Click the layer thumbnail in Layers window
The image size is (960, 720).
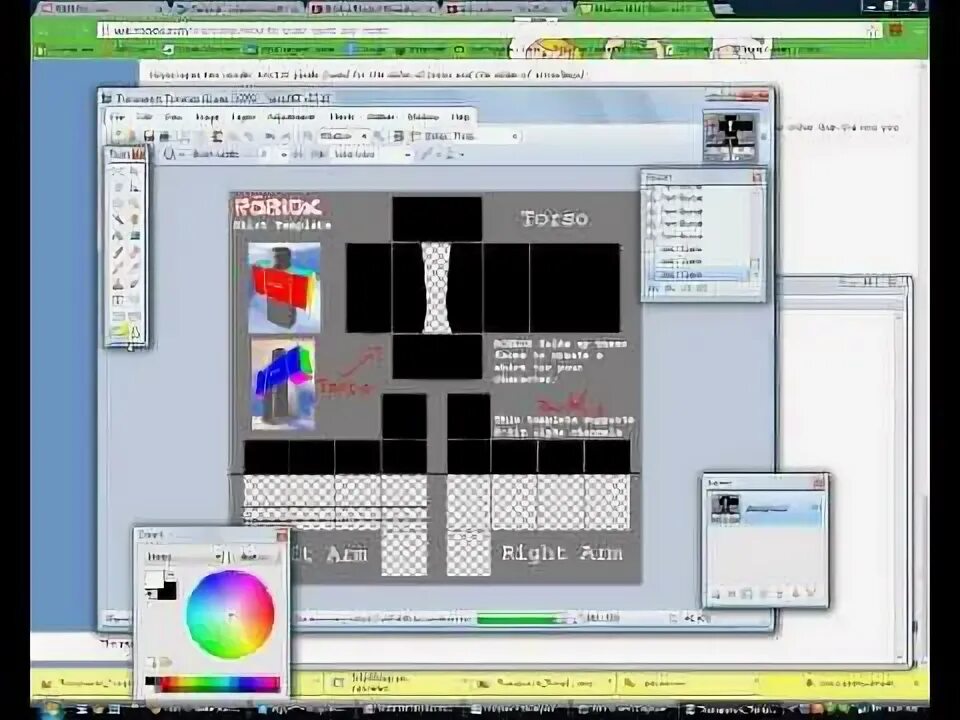(x=726, y=508)
